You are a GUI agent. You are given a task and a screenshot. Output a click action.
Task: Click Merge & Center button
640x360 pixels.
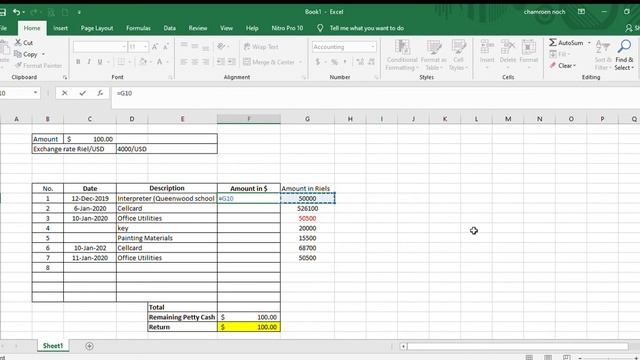click(x=269, y=62)
